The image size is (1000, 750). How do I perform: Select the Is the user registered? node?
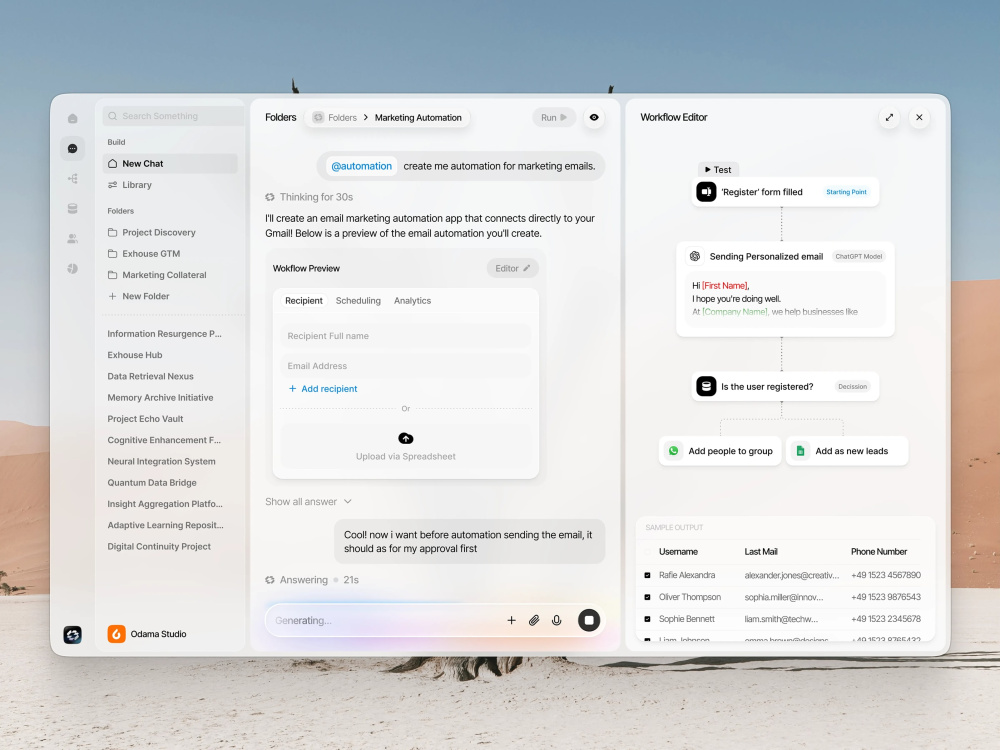click(785, 386)
